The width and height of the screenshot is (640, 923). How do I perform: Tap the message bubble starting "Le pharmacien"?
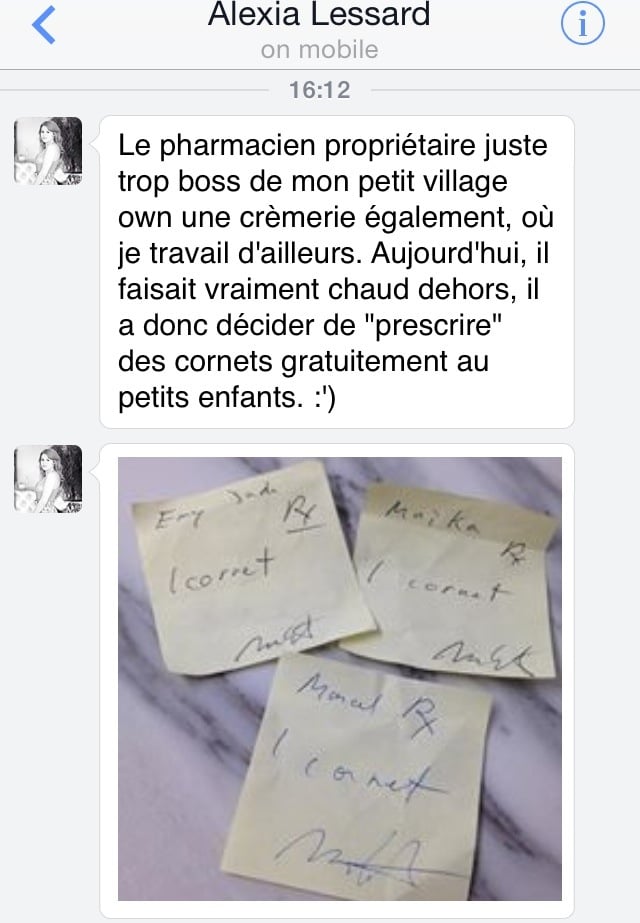pyautogui.click(x=337, y=272)
